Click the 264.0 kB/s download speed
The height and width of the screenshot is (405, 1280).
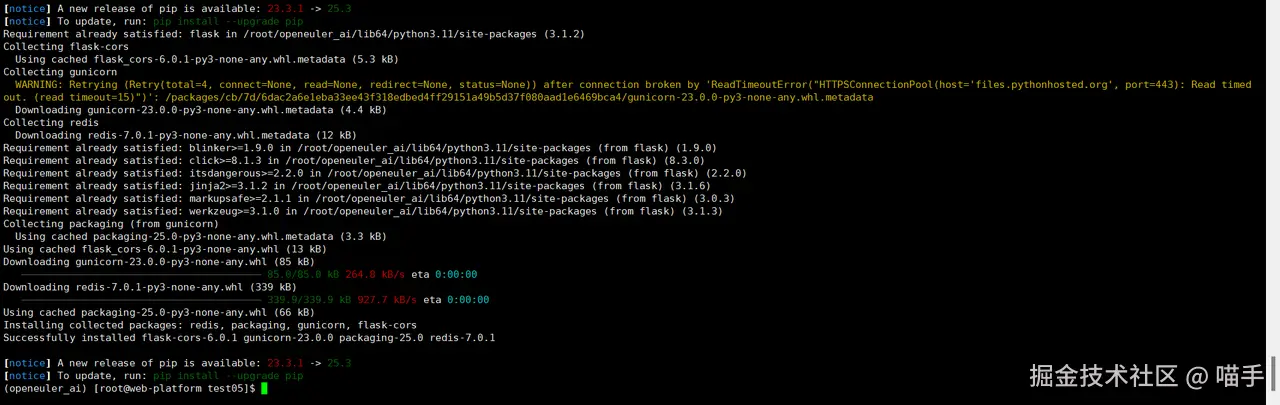coord(375,275)
